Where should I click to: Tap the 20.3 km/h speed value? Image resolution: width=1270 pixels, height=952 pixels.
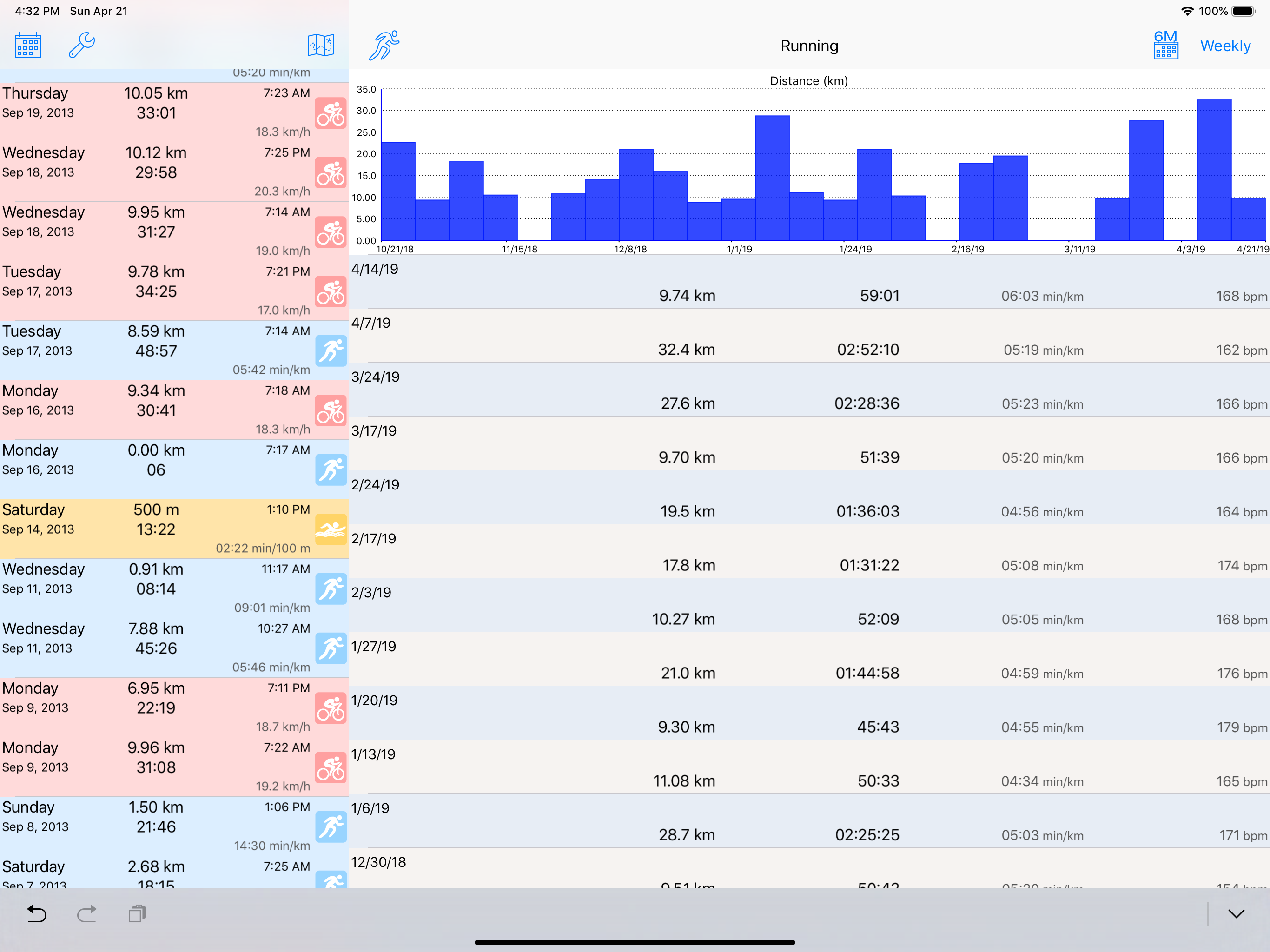(x=282, y=191)
